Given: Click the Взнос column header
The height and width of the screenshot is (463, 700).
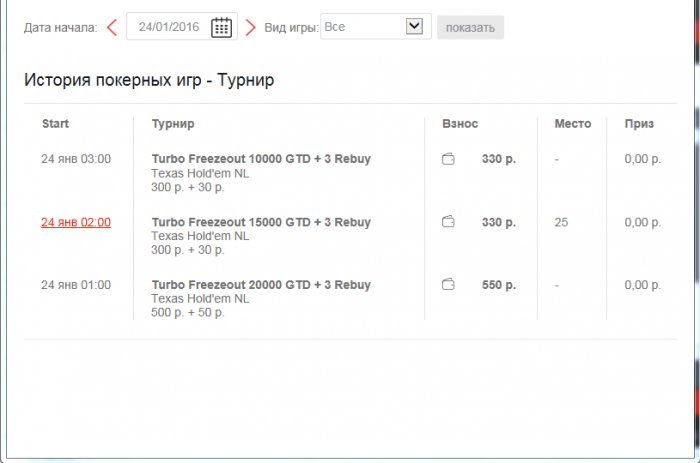Looking at the screenshot, I should coord(460,124).
